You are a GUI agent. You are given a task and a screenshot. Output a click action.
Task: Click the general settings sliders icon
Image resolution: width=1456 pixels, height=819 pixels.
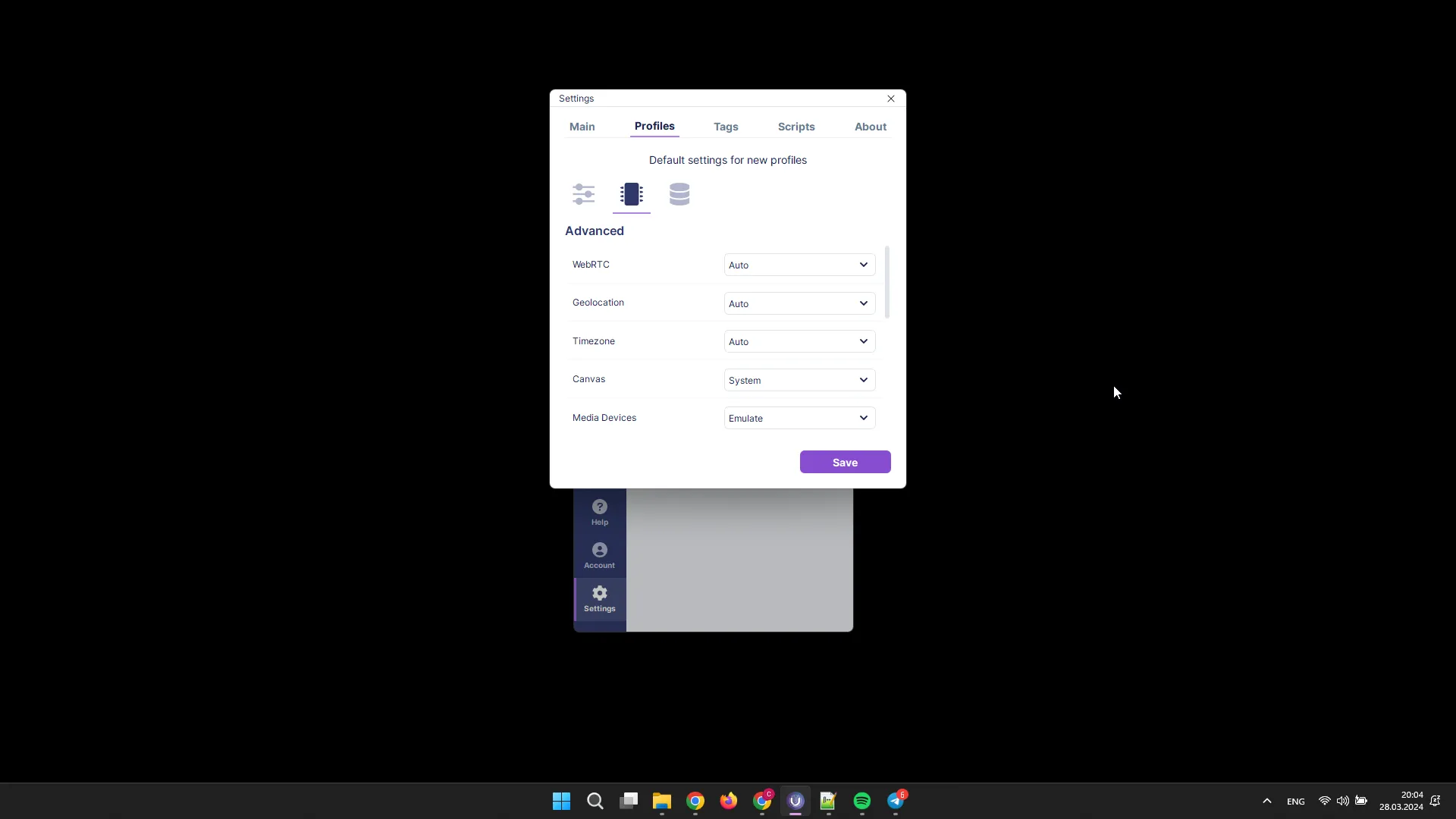(583, 194)
